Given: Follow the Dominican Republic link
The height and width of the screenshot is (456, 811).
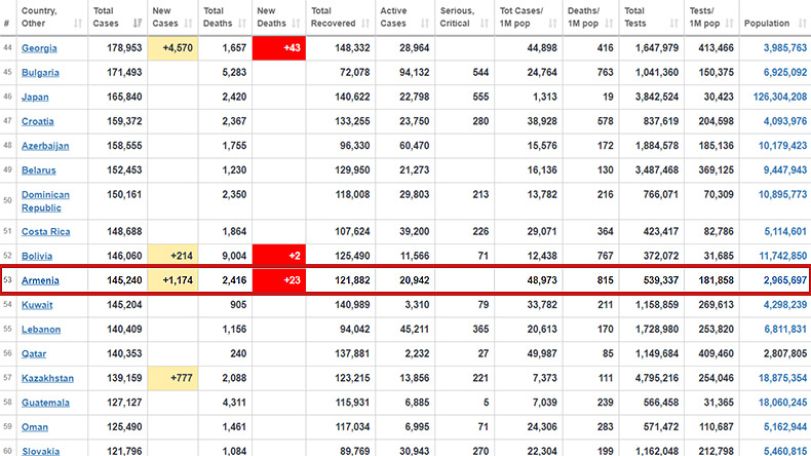Looking at the screenshot, I should tap(46, 201).
